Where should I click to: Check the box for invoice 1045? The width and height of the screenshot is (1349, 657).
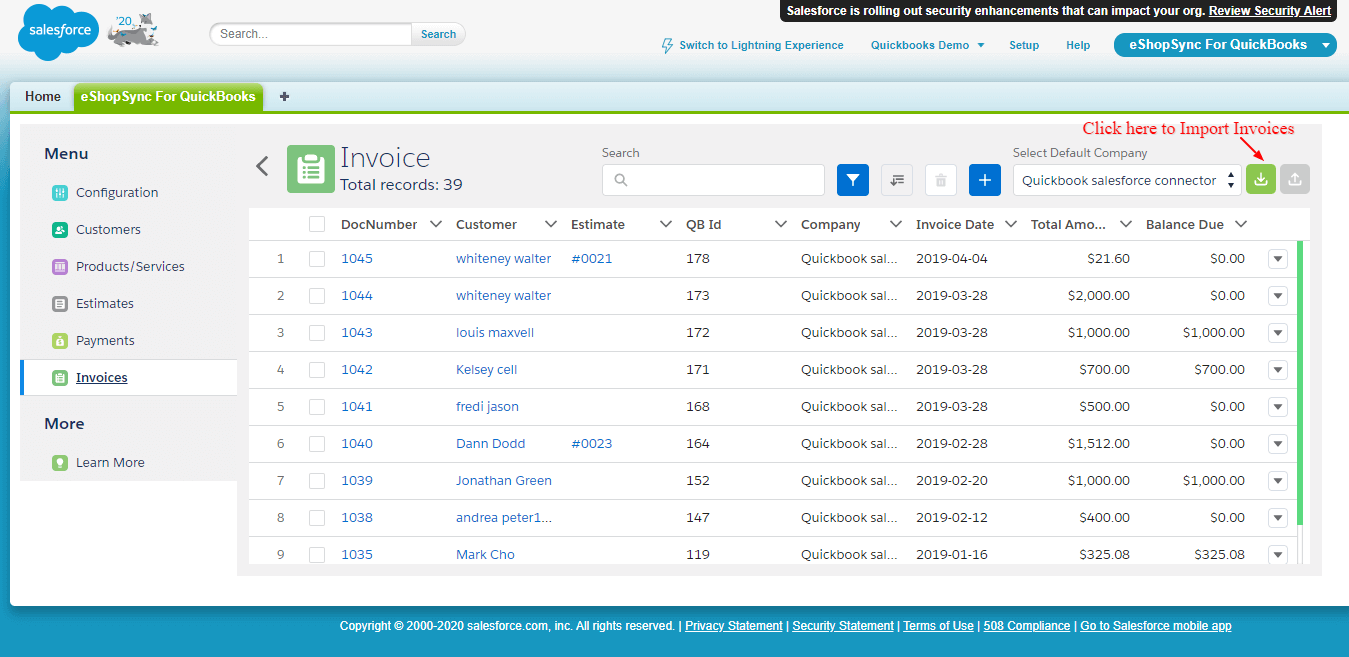point(317,259)
